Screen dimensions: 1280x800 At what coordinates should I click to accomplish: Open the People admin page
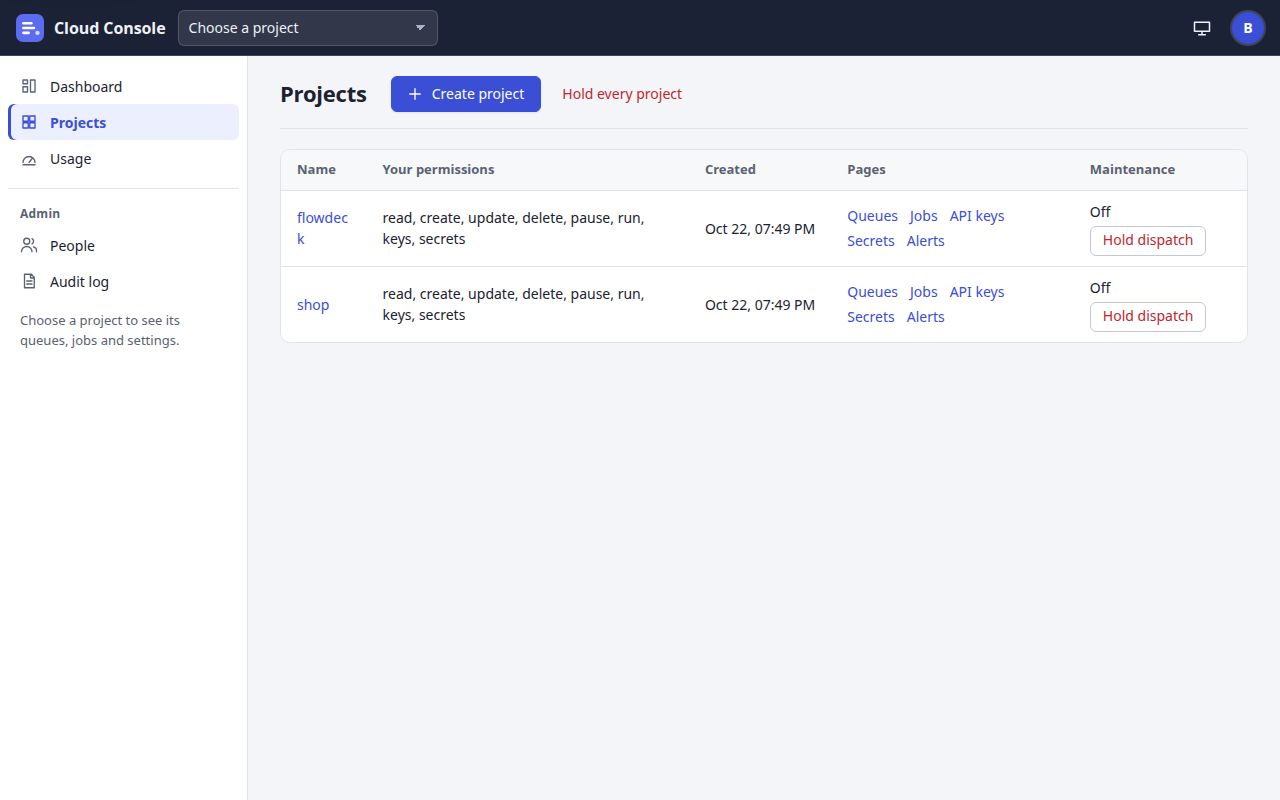(x=124, y=246)
